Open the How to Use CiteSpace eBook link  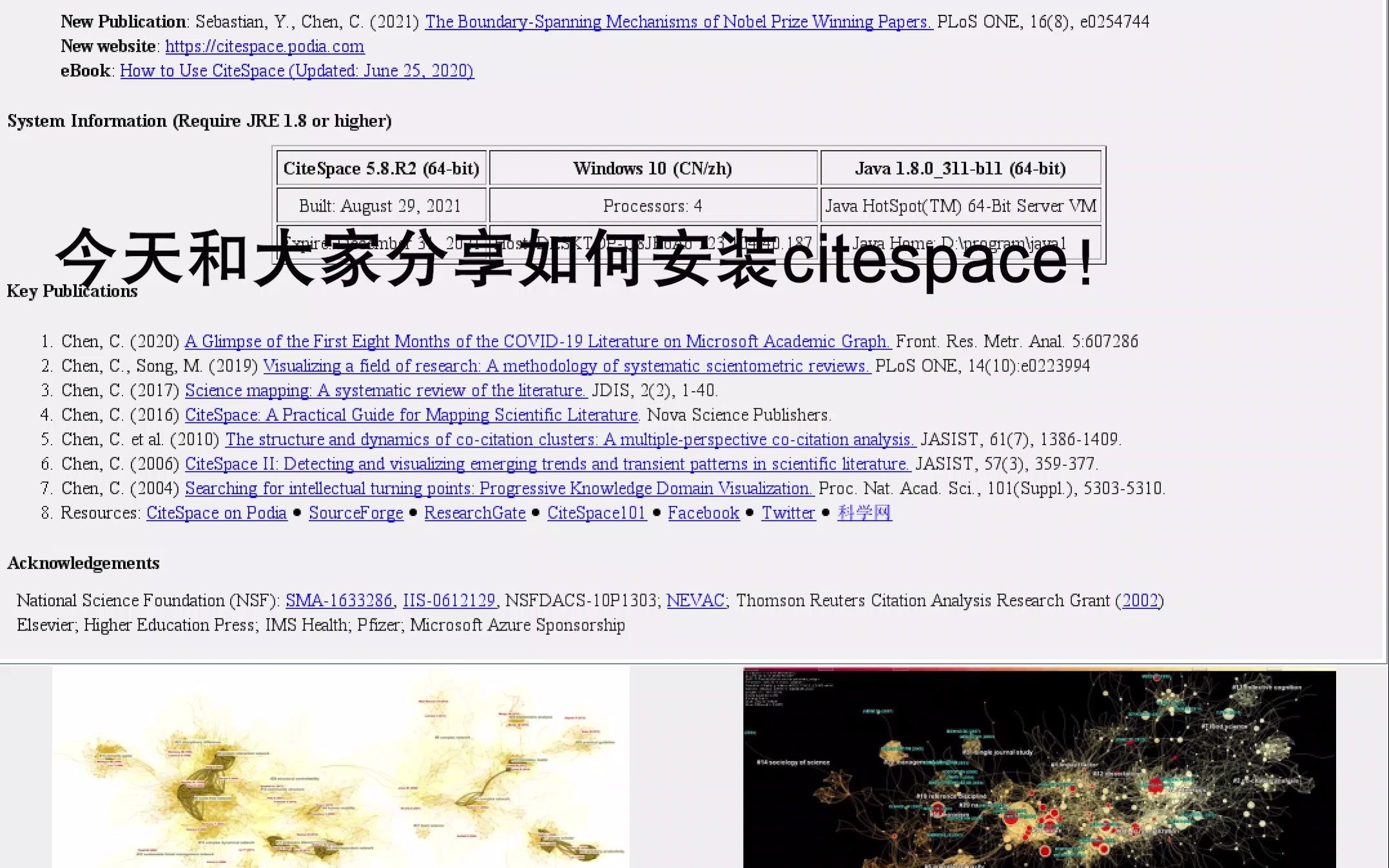[x=297, y=71]
